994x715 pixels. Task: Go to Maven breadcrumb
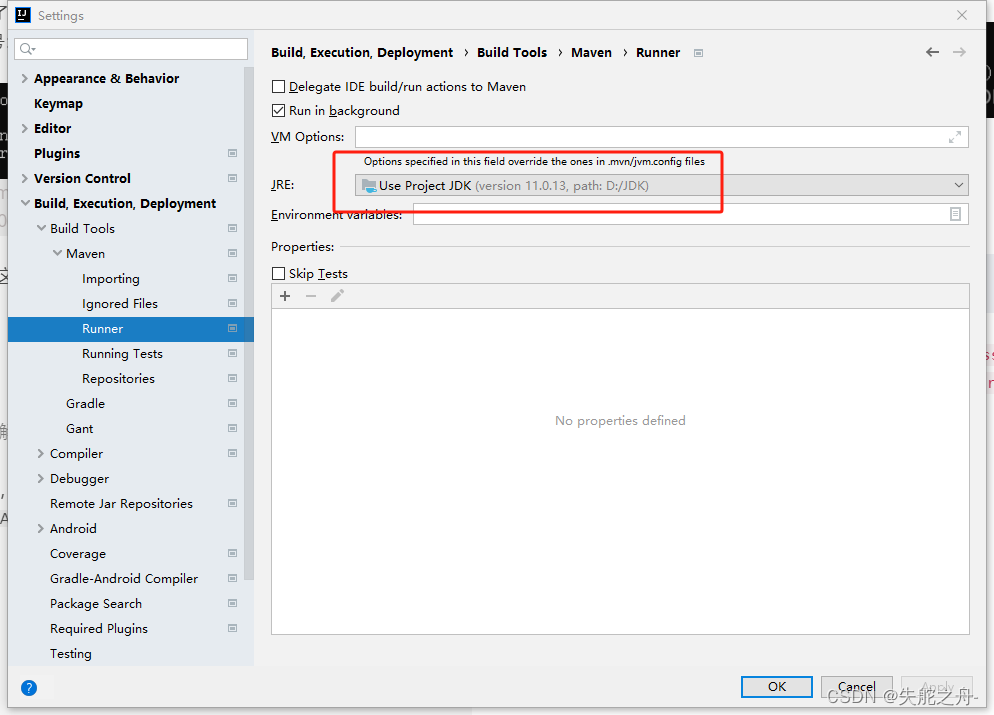591,53
